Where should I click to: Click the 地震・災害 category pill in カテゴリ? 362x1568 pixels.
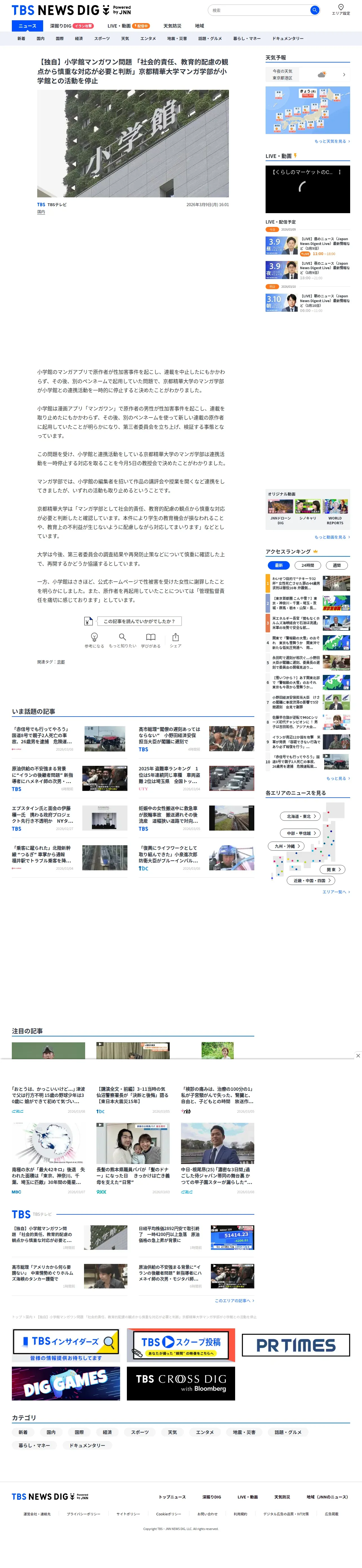click(x=244, y=1432)
